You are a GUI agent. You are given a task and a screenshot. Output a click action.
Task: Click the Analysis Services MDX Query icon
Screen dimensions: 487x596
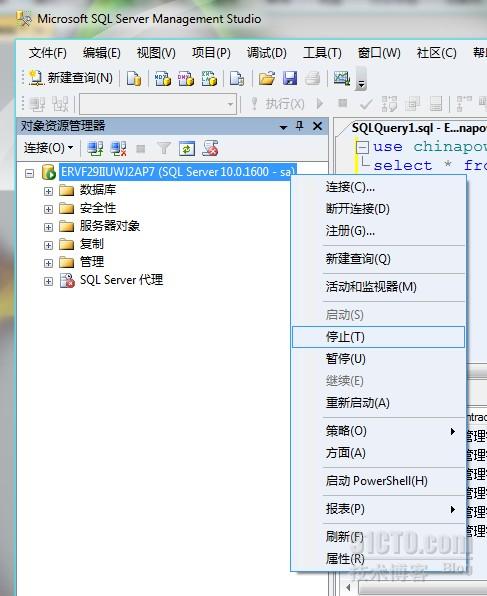[163, 79]
